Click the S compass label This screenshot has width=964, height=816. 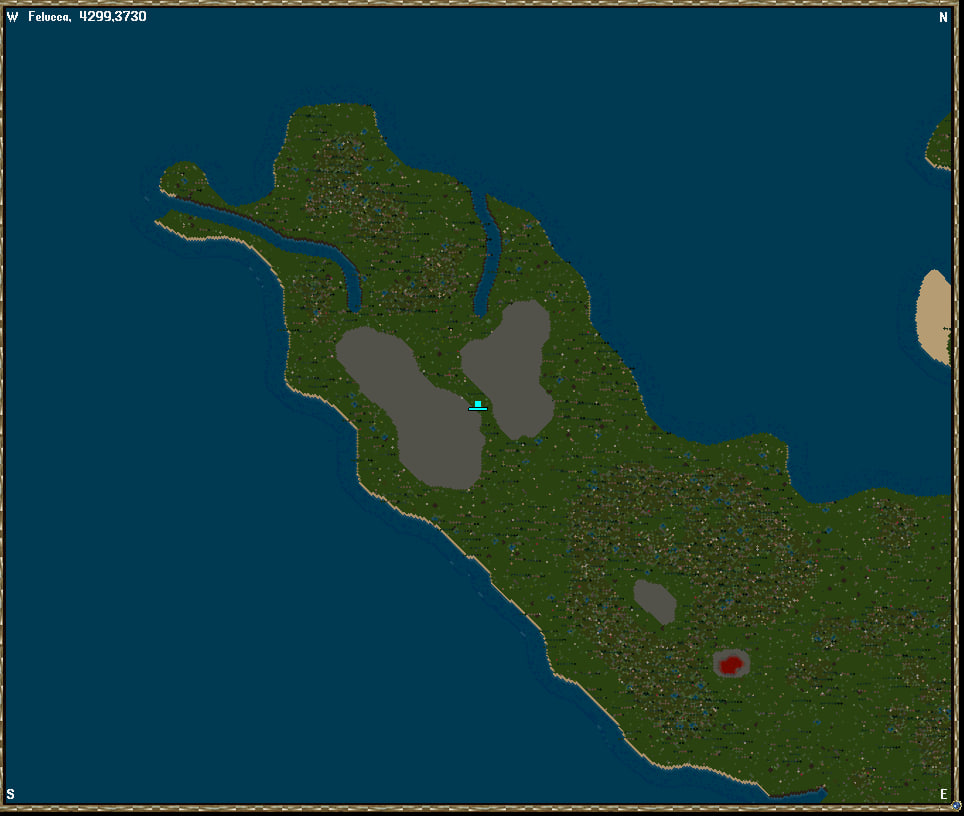[x=11, y=795]
